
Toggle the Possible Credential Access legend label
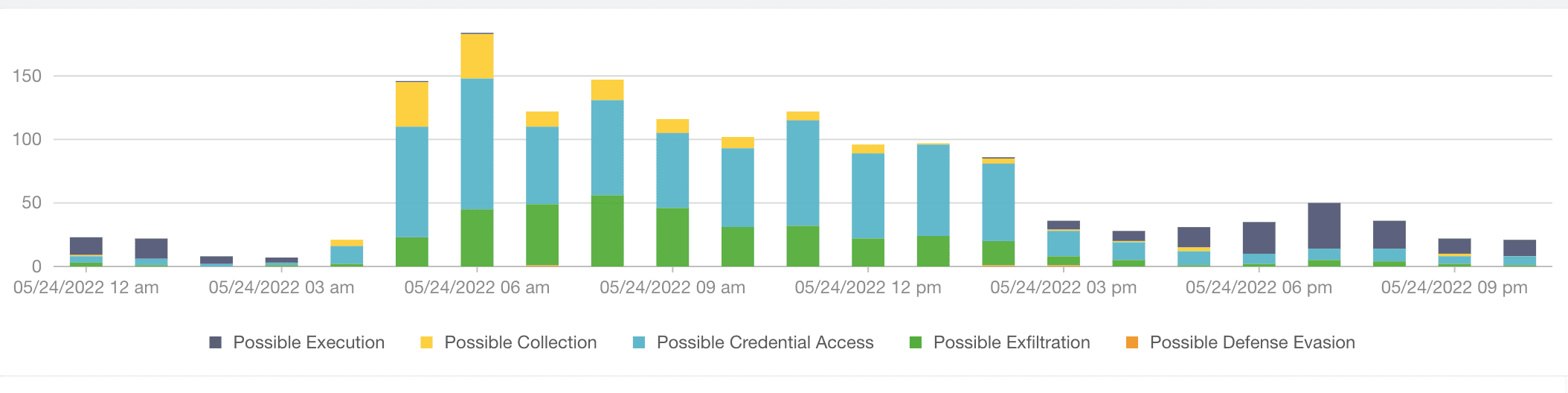(765, 342)
